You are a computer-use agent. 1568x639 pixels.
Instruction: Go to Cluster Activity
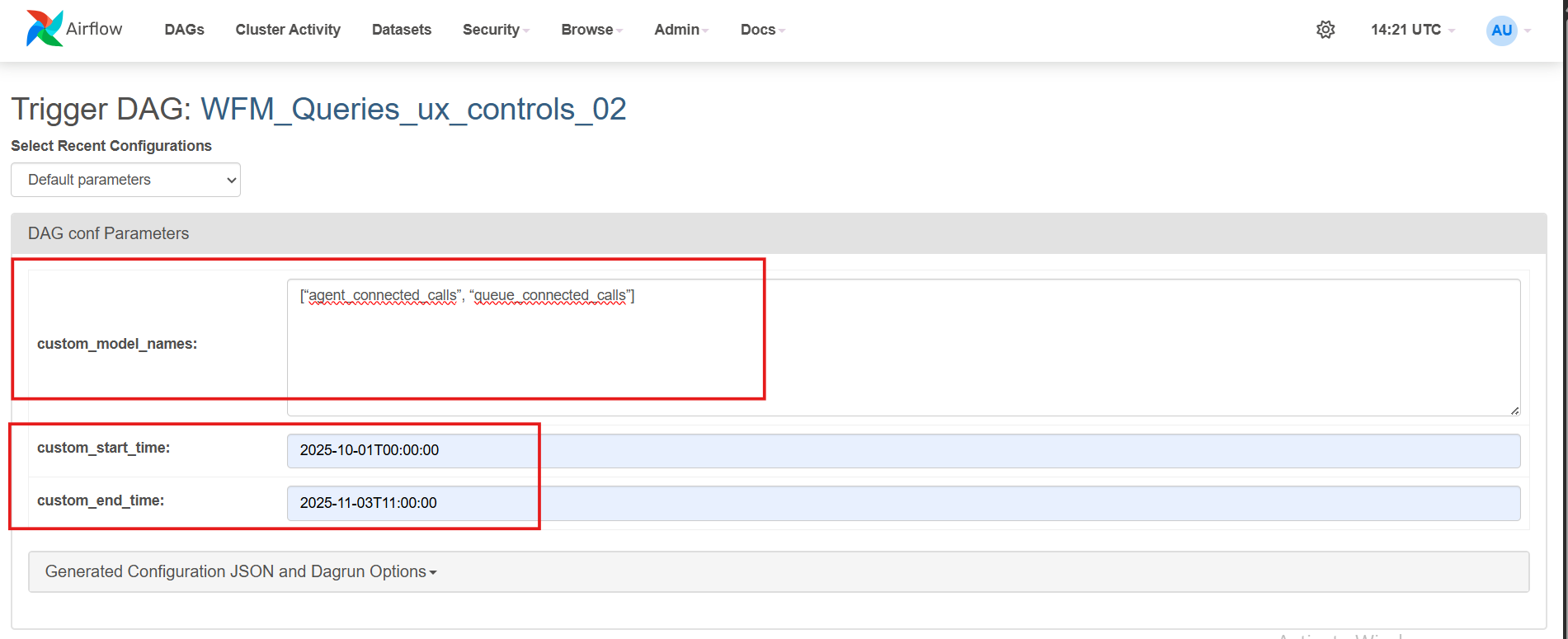pyautogui.click(x=288, y=30)
